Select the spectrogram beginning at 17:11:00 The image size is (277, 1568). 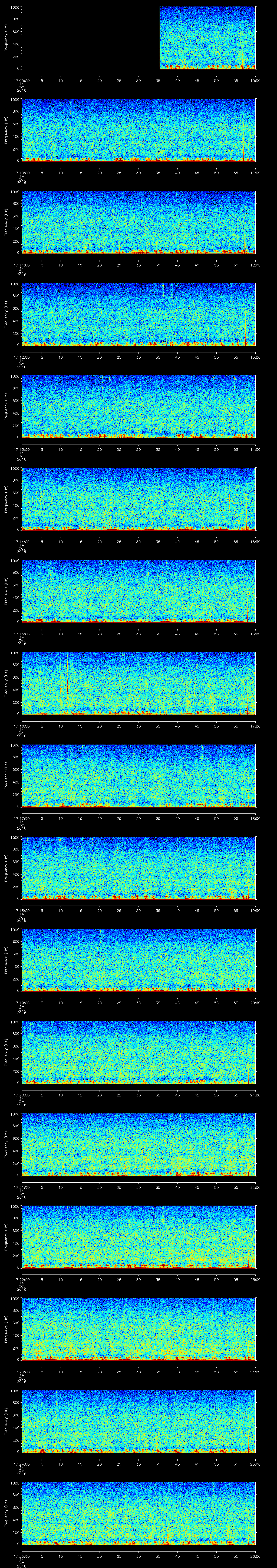139,222
